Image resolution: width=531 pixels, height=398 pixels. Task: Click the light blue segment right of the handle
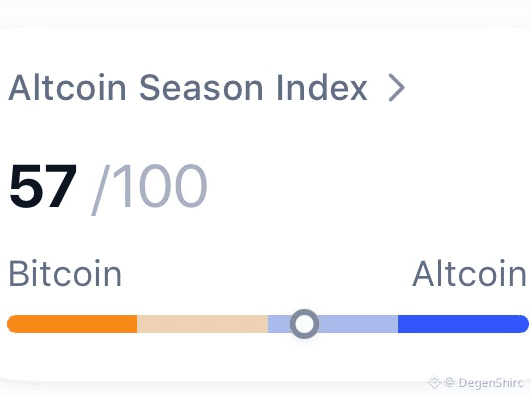point(358,324)
